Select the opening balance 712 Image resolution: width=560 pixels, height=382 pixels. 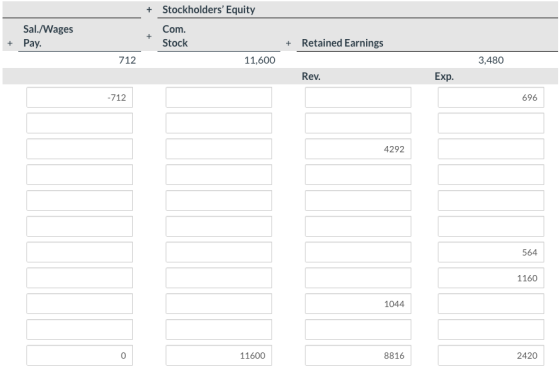click(127, 60)
